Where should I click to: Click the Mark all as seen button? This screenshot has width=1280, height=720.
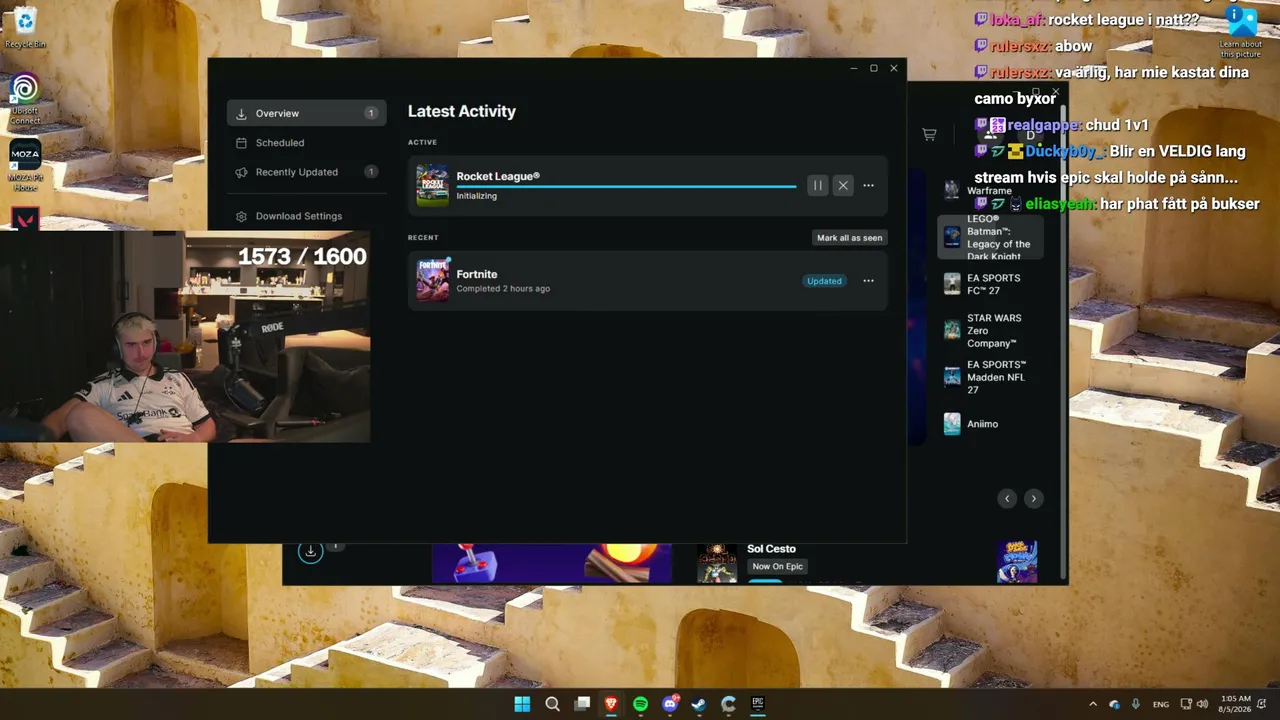[850, 238]
